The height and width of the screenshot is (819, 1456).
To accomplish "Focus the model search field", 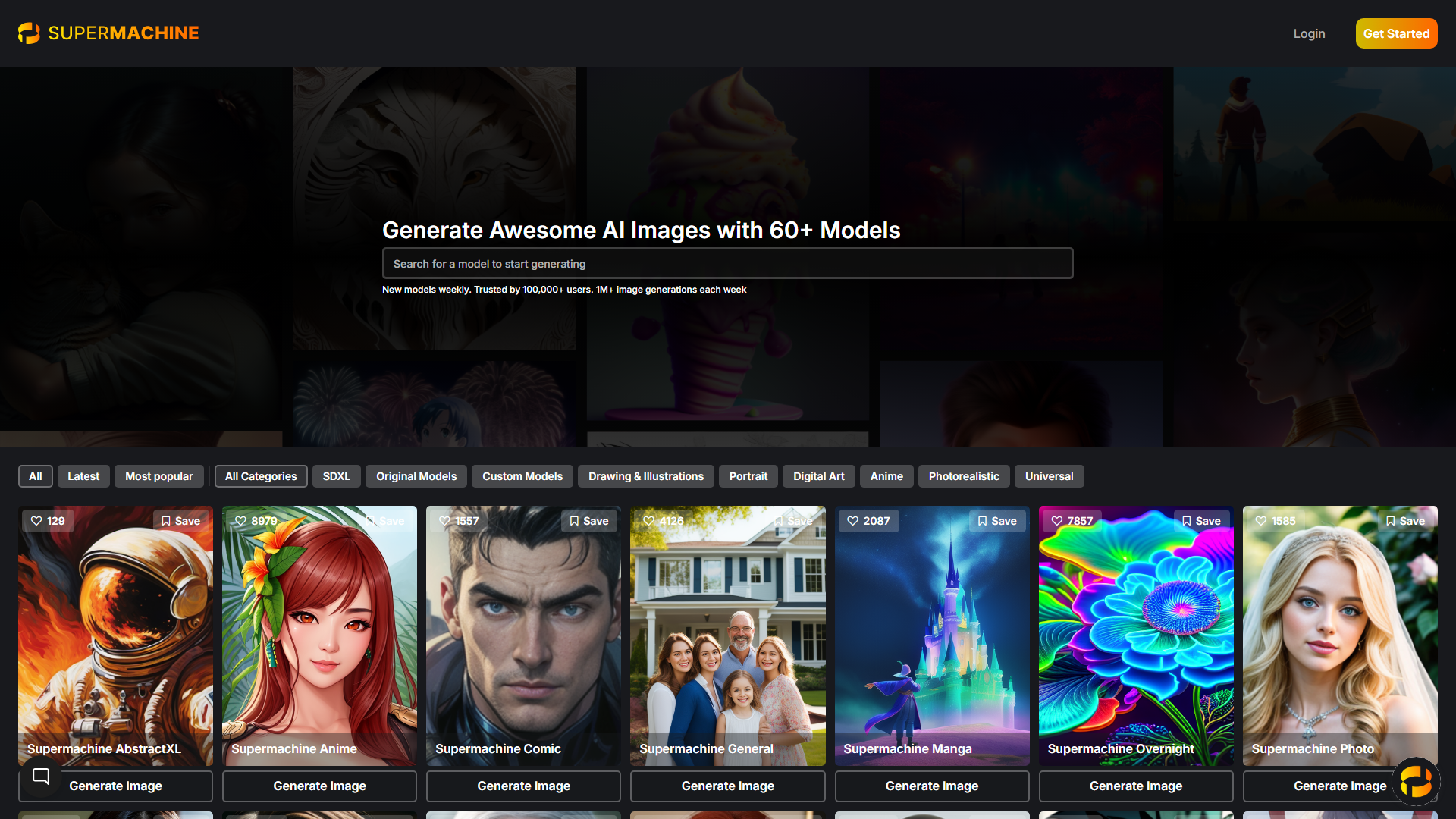I will (727, 263).
